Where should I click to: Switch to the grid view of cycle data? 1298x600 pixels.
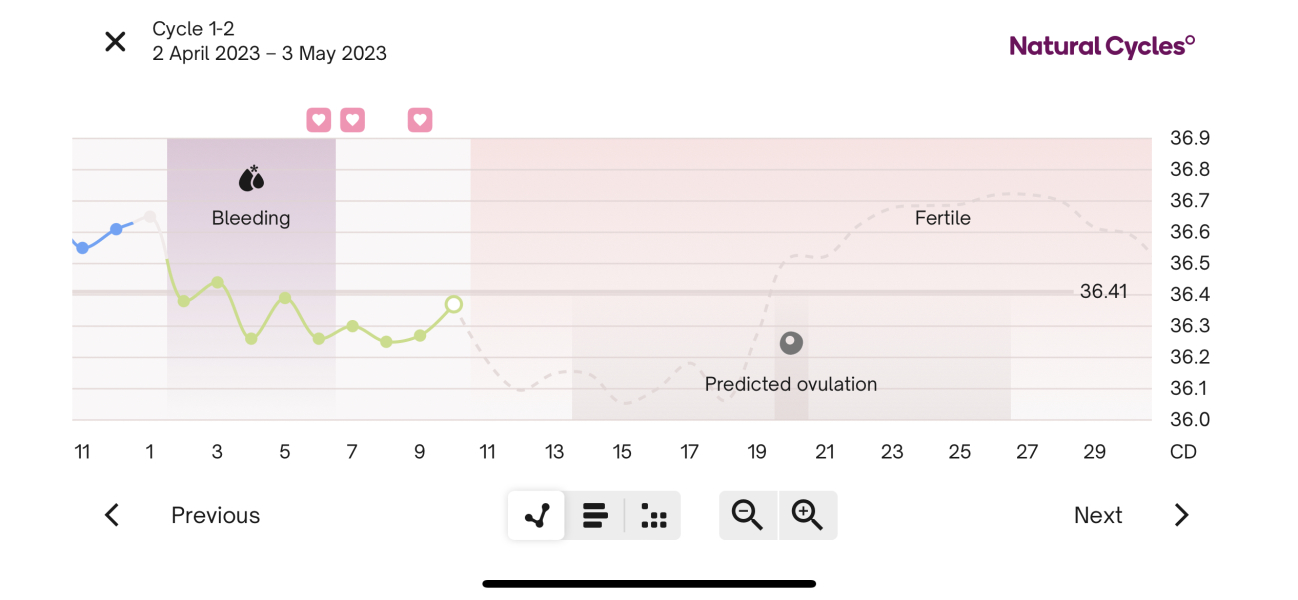pos(653,515)
